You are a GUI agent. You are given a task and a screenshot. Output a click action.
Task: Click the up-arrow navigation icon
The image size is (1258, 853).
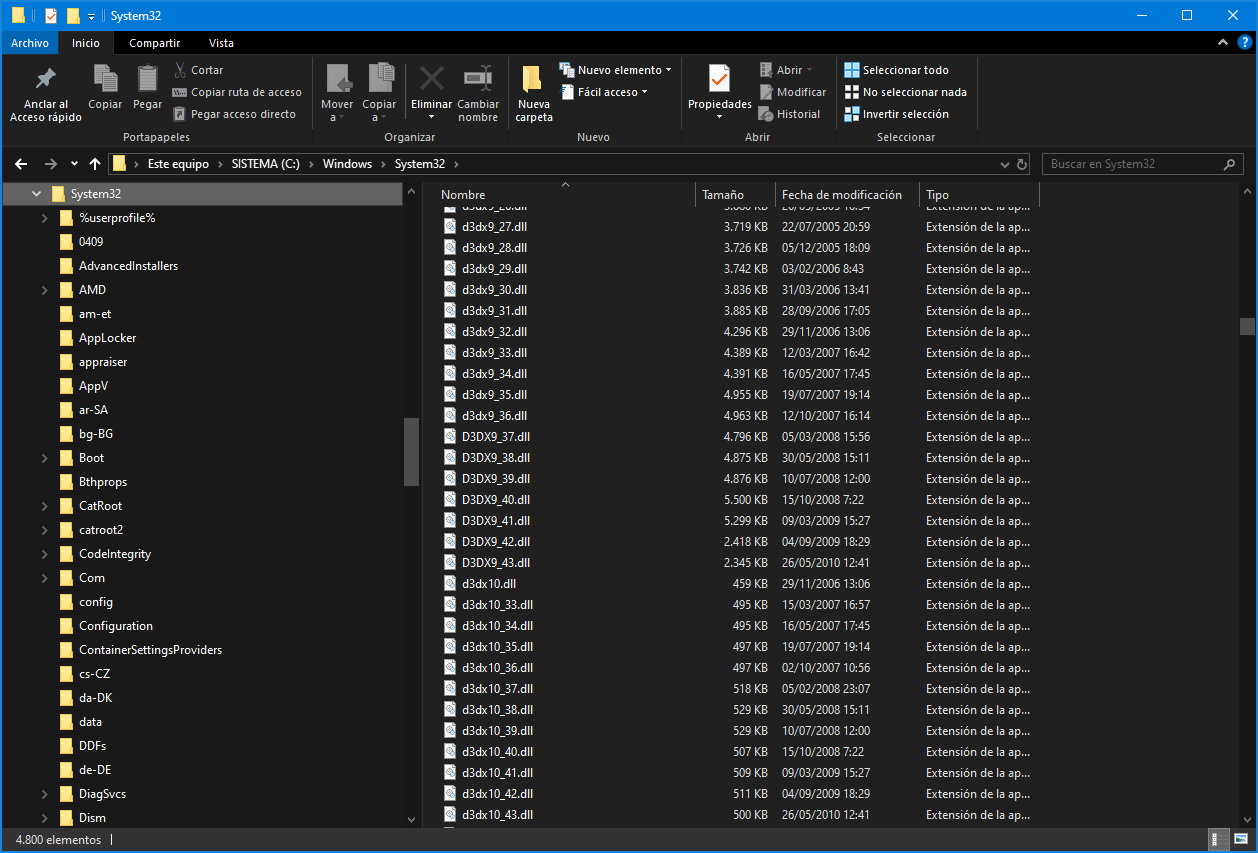click(x=95, y=164)
